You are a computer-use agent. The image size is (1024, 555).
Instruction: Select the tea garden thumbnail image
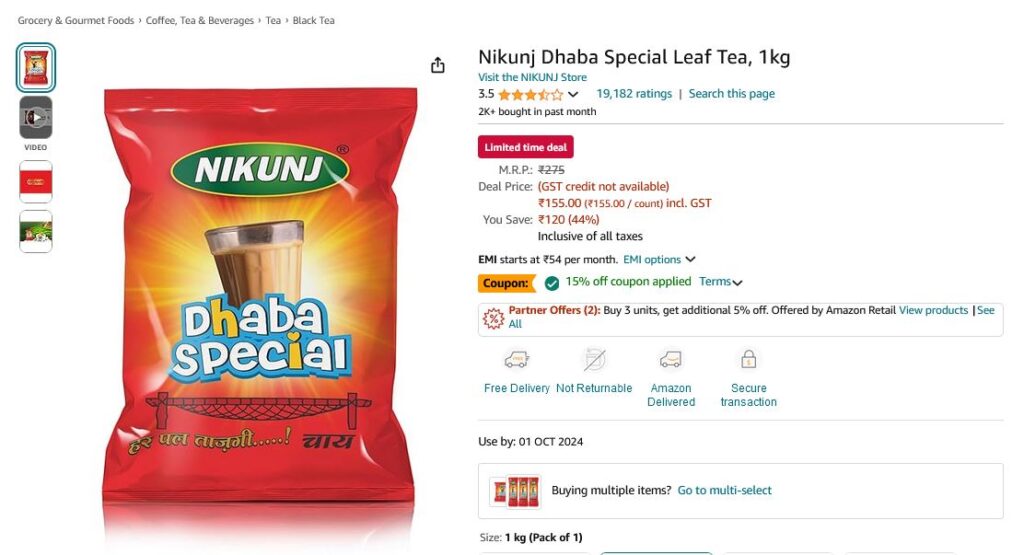click(x=35, y=232)
